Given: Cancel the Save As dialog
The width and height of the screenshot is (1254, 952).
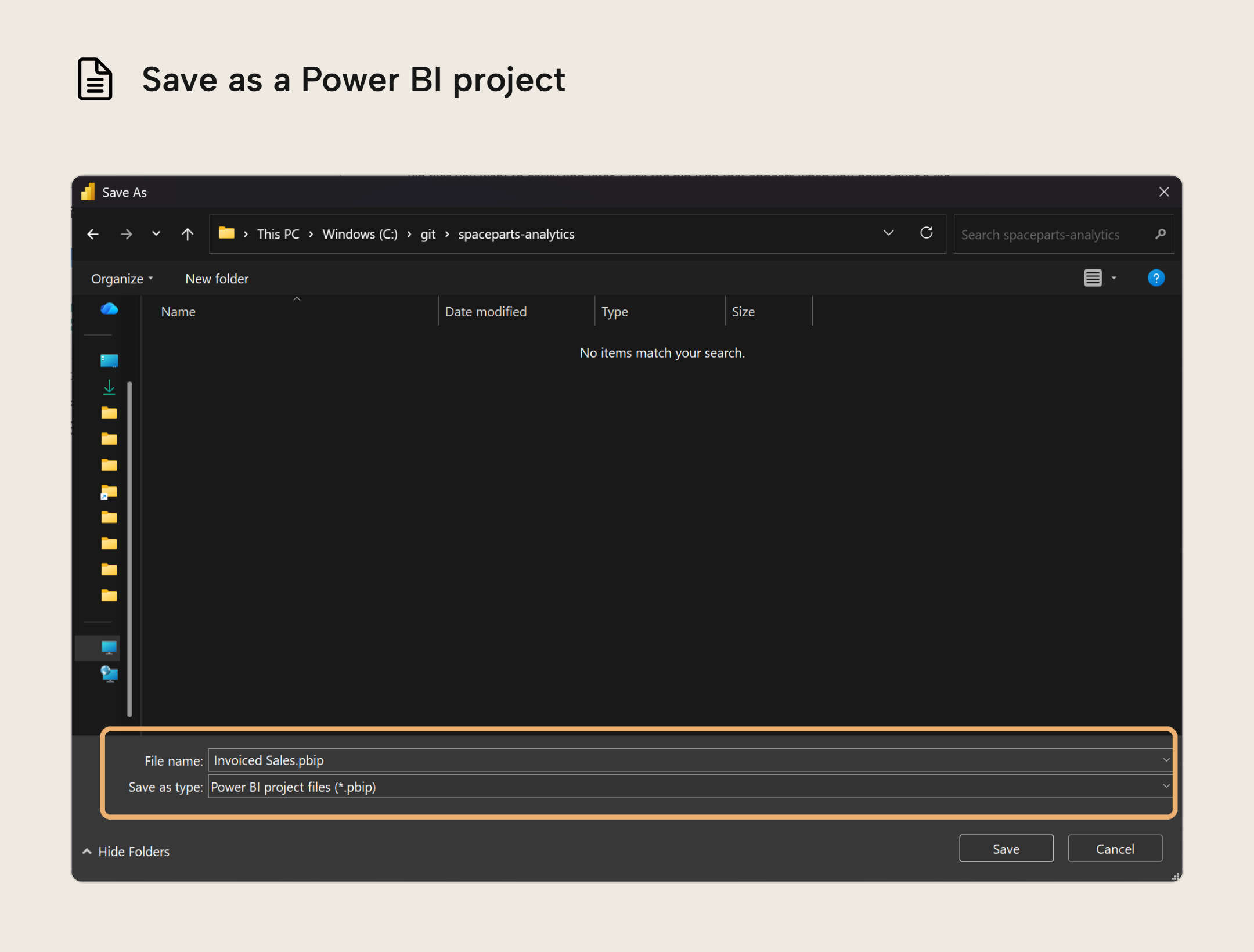Looking at the screenshot, I should pyautogui.click(x=1115, y=849).
